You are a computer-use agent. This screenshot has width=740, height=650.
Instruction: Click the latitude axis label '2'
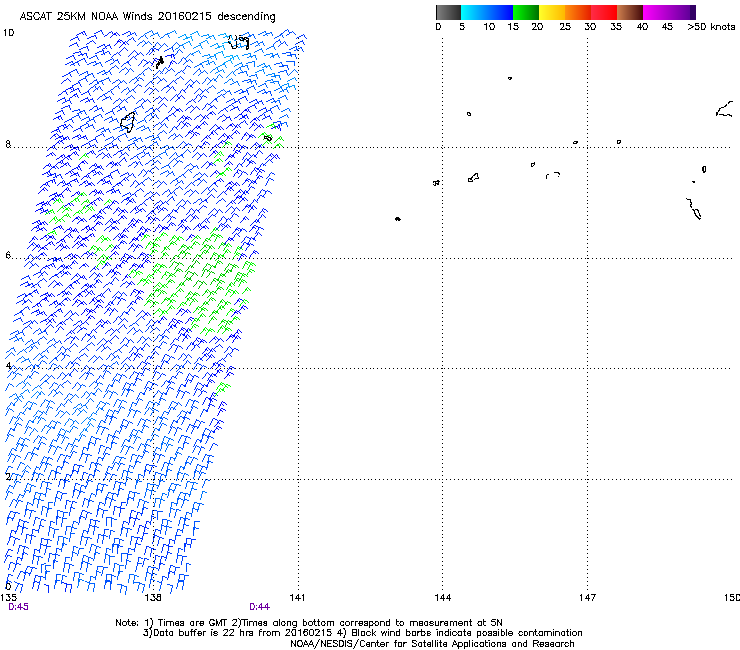pos(8,476)
